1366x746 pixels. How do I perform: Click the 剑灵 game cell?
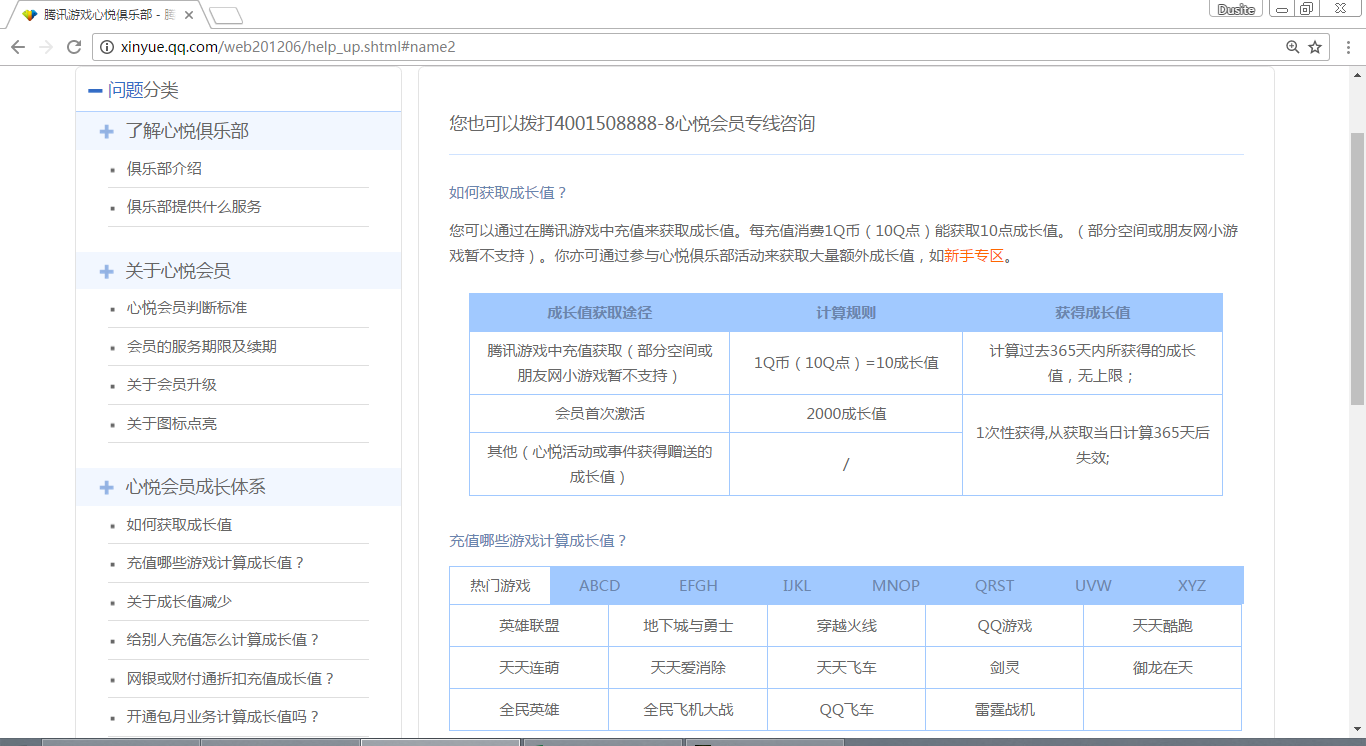[x=1004, y=668]
